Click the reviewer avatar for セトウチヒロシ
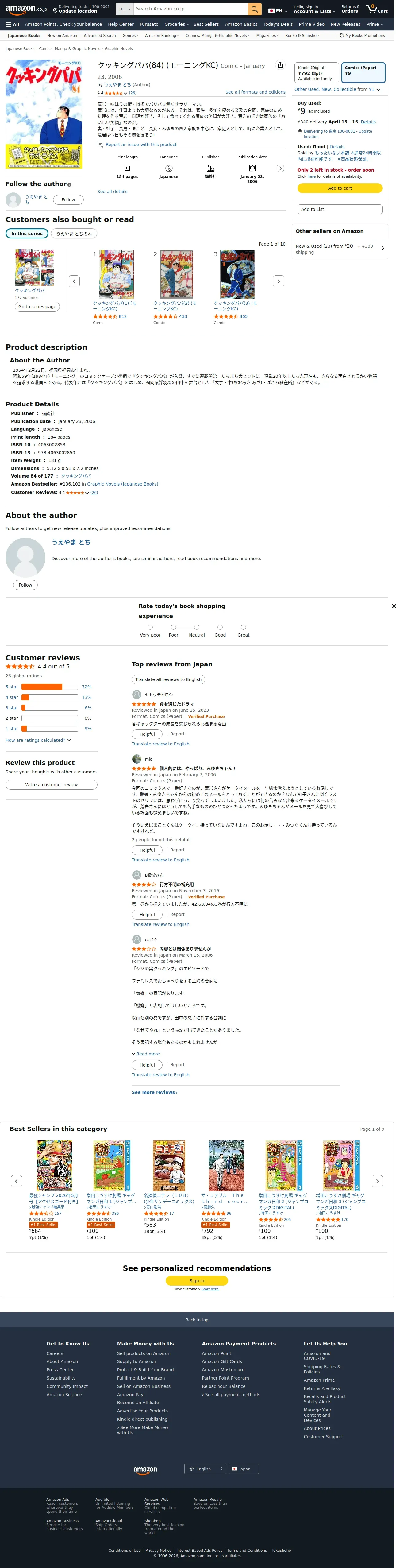 coord(137,695)
